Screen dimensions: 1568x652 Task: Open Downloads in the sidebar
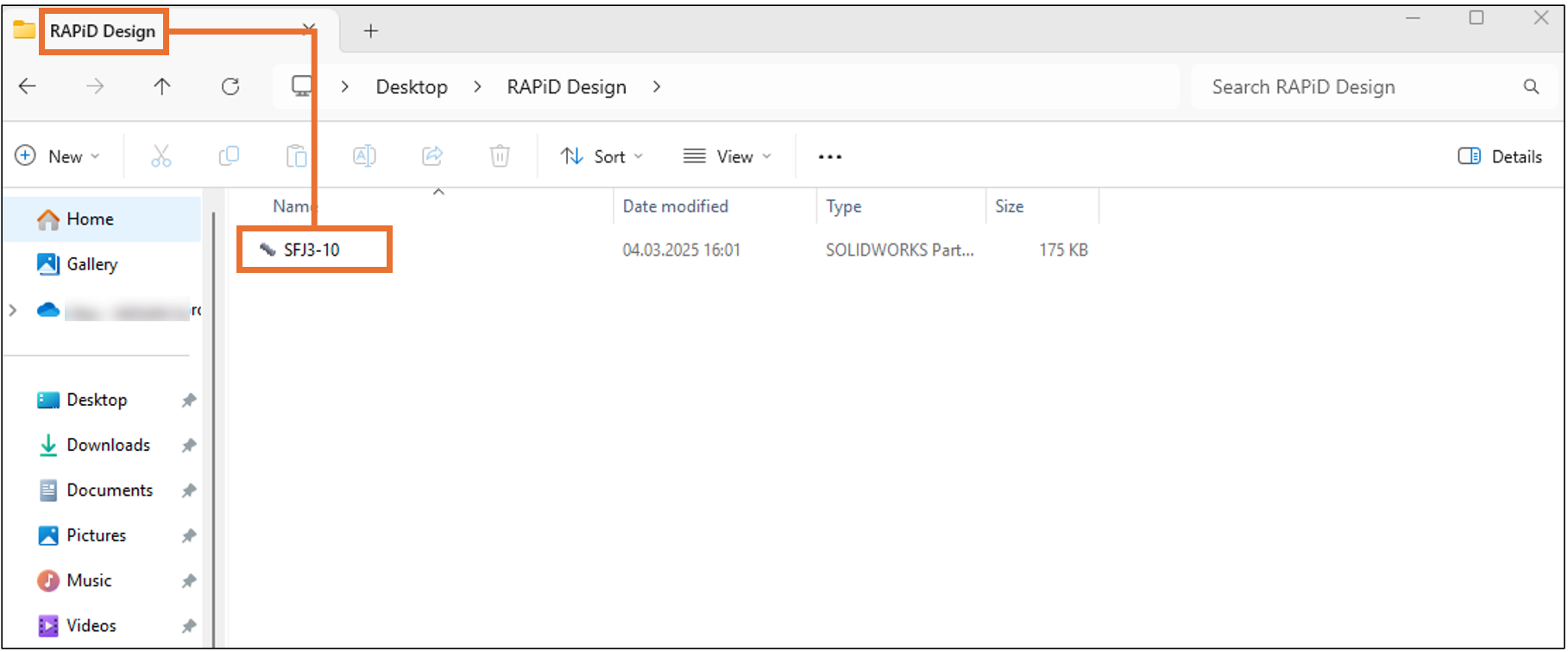[108, 445]
